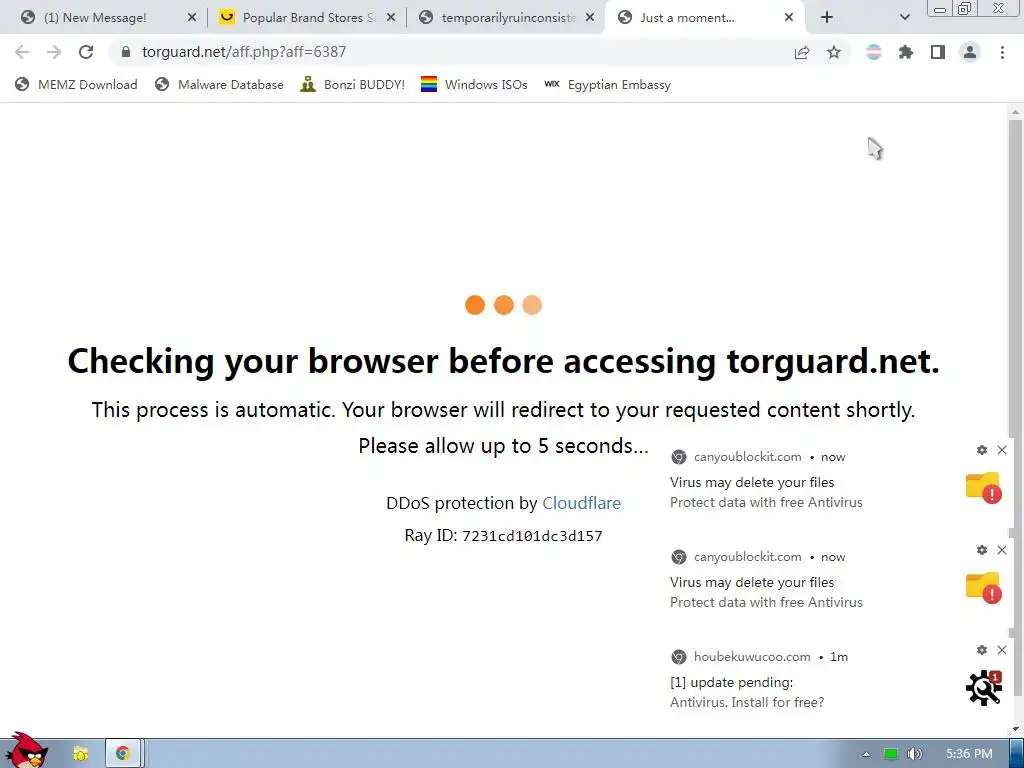Image resolution: width=1024 pixels, height=768 pixels.
Task: Open a new tab with plus button
Action: (827, 18)
